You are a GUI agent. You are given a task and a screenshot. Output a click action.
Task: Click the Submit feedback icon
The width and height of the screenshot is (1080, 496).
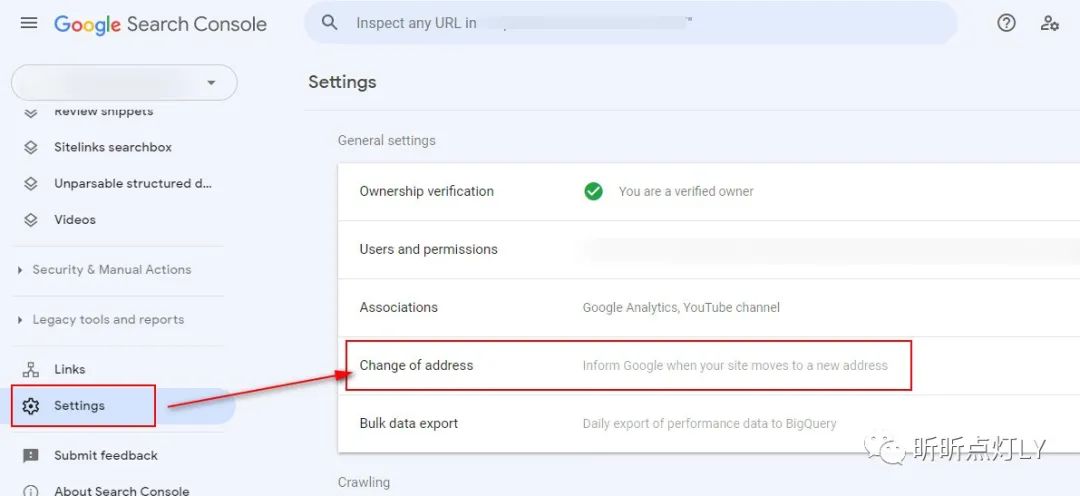[30, 456]
